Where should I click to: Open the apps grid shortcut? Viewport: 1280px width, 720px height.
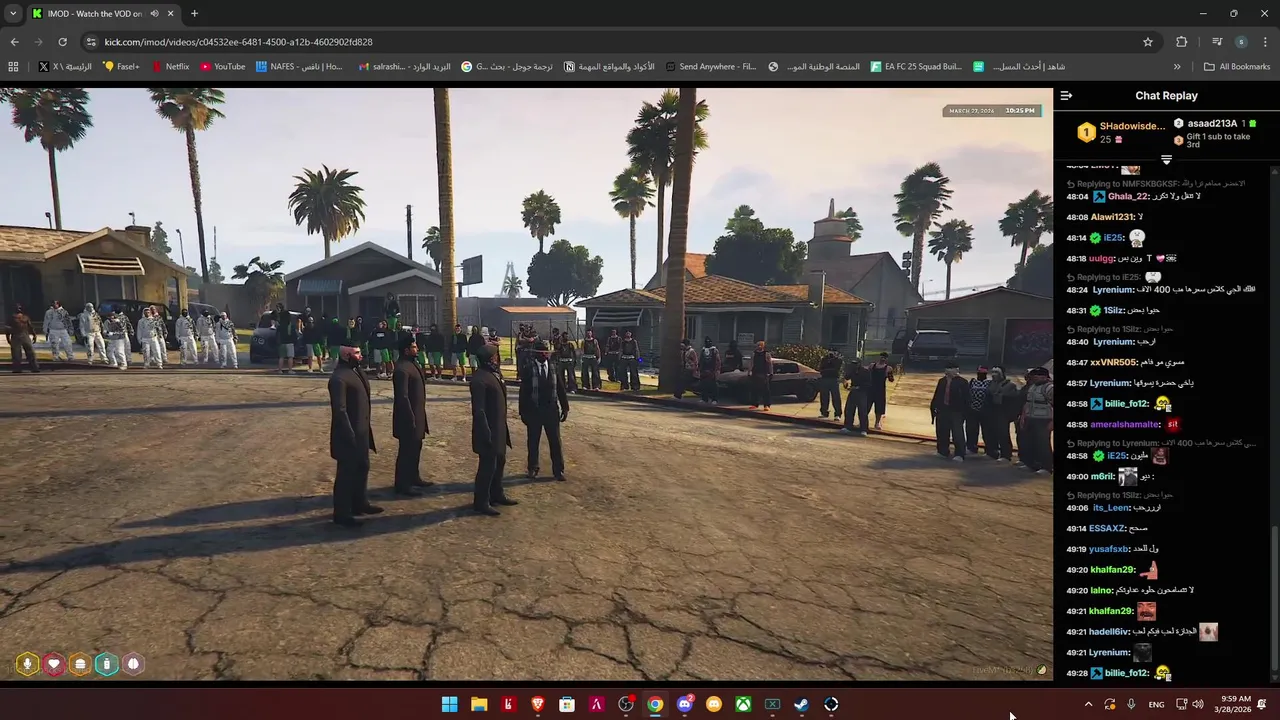click(13, 67)
